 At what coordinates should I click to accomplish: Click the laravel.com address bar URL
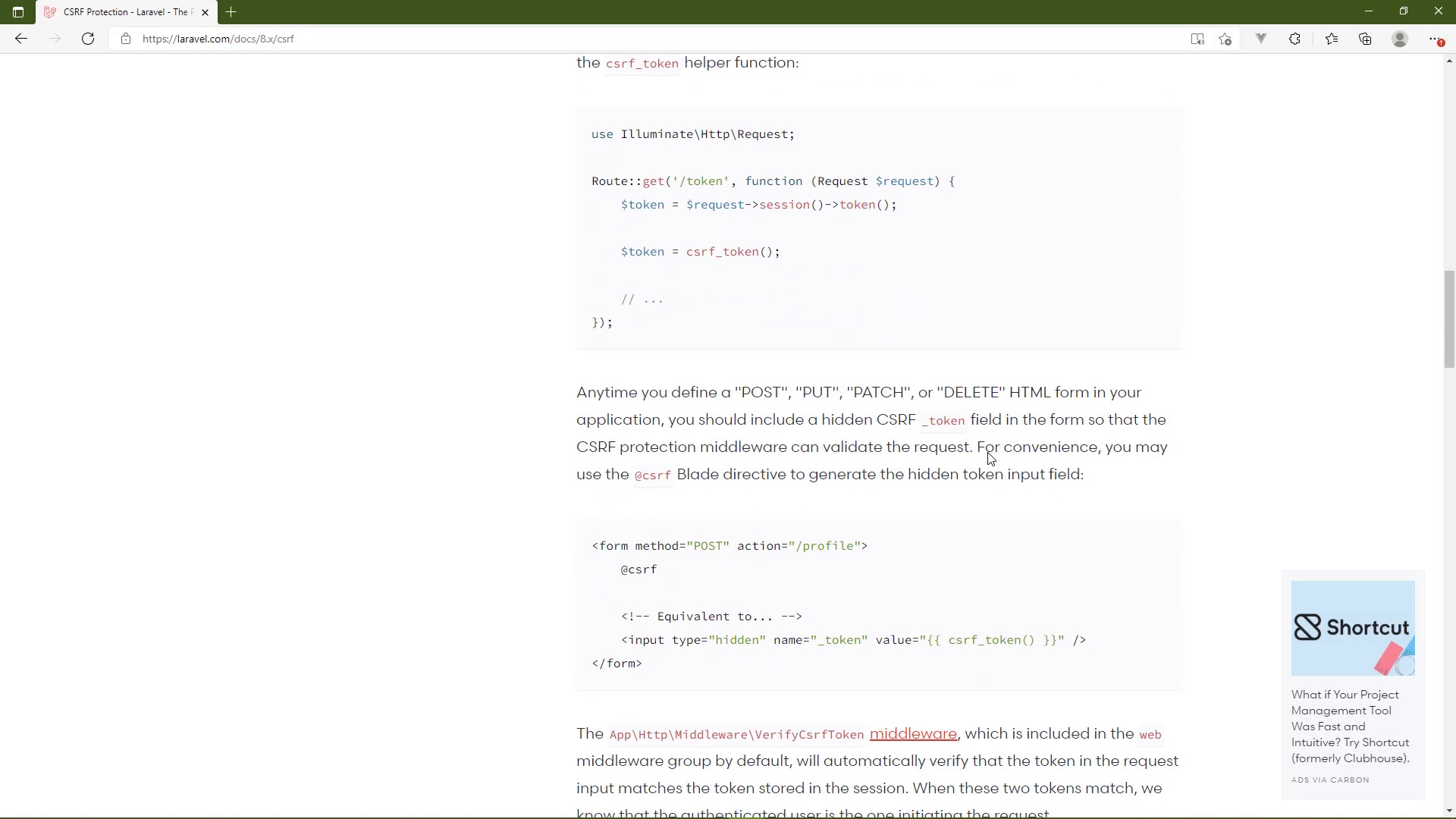tap(218, 39)
